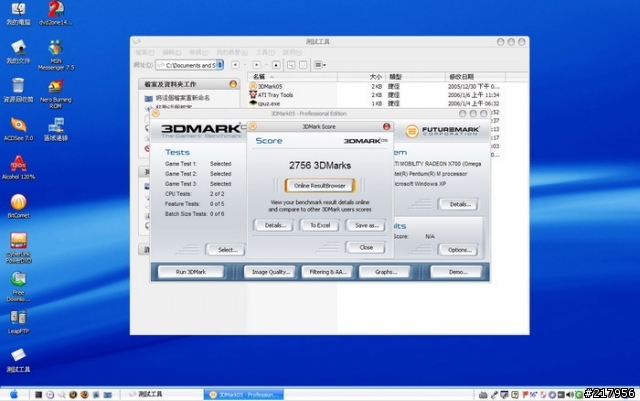Viewport: 640px width, 401px height.
Task: Click the system Details... button in 3DMark05
Action: tap(459, 204)
